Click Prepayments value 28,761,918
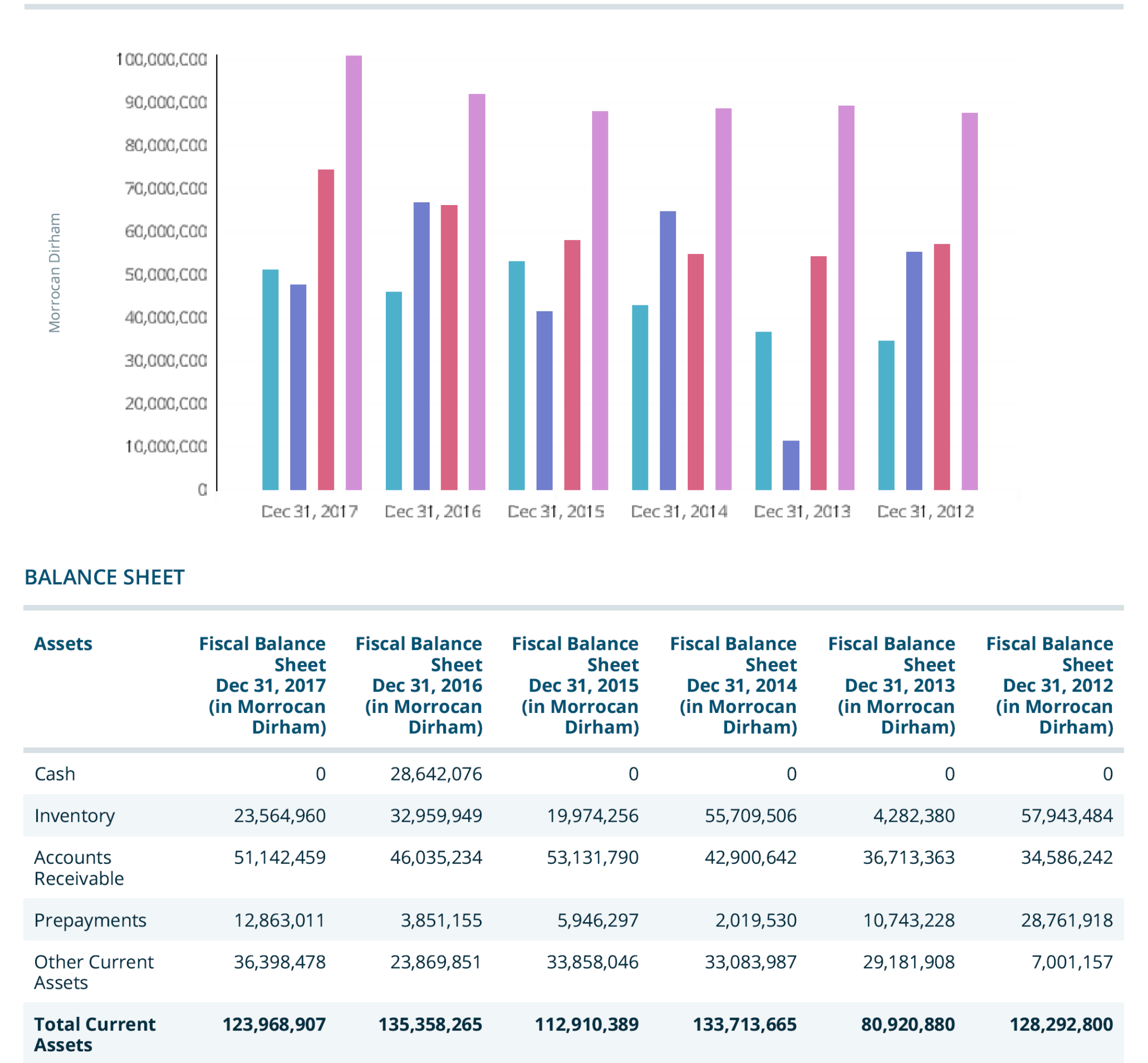1148x1063 pixels. (x=1067, y=920)
